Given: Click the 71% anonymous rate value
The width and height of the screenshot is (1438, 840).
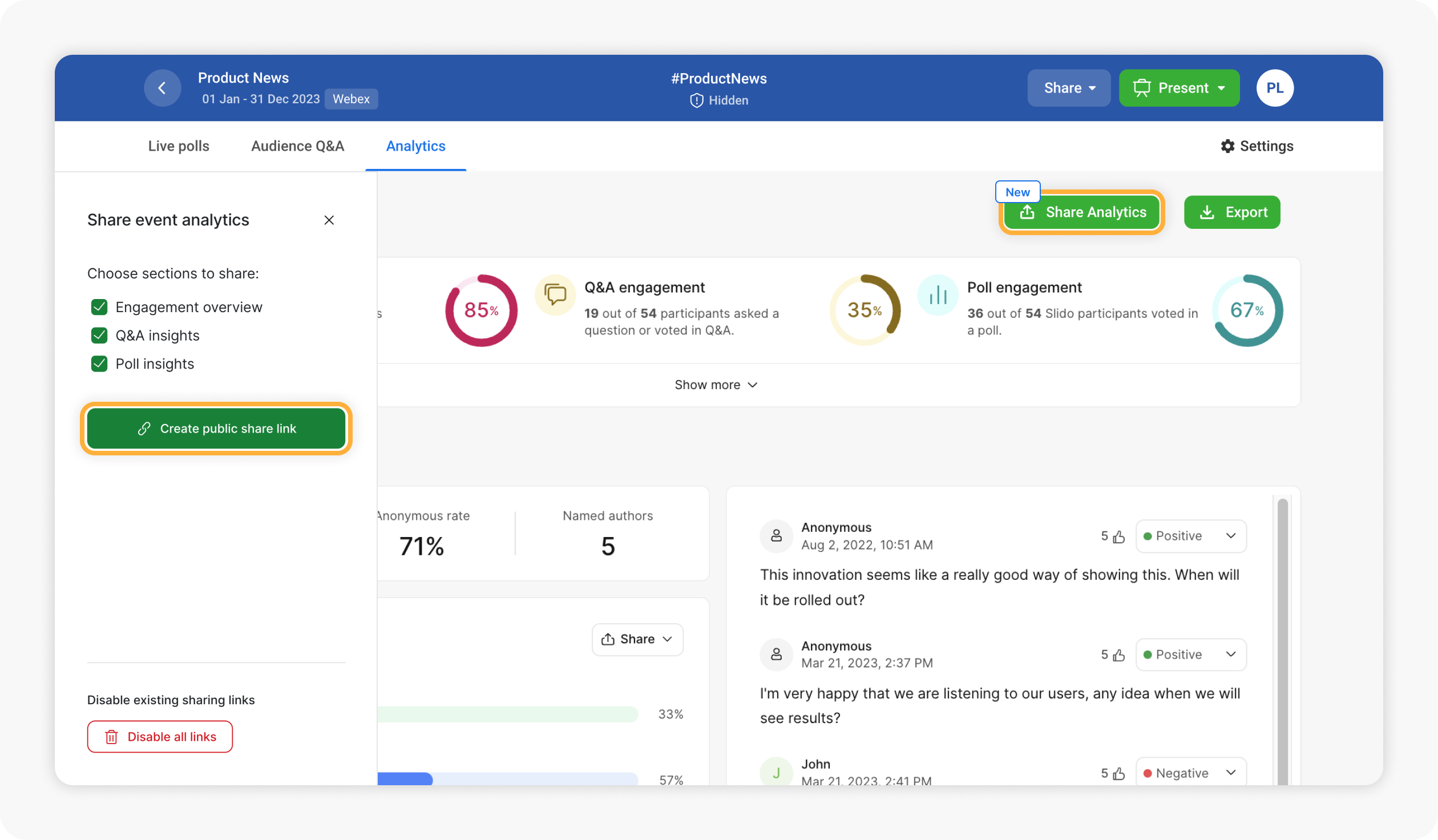Looking at the screenshot, I should coord(421,546).
